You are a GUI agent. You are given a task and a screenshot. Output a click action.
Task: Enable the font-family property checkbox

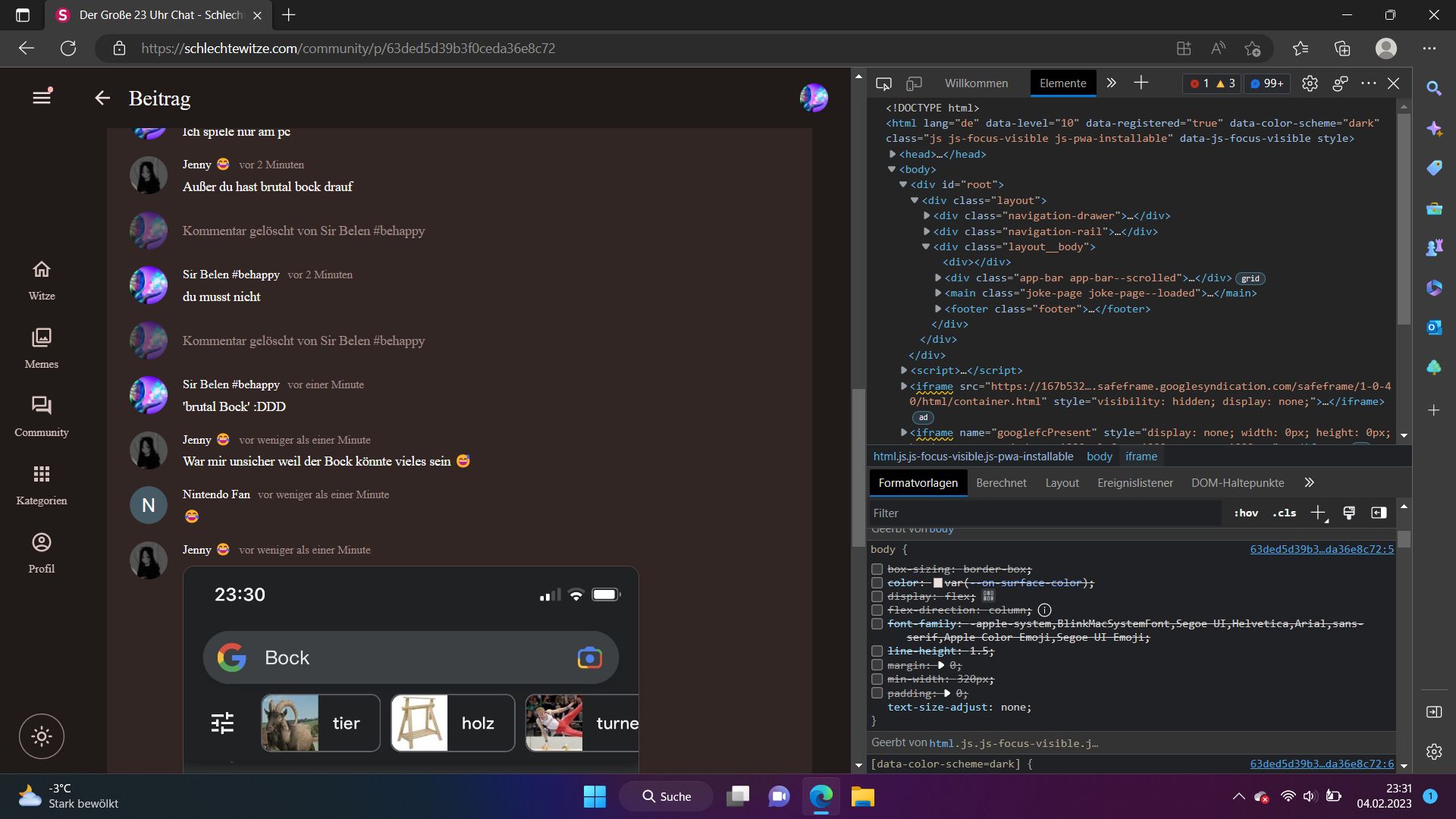tap(877, 623)
